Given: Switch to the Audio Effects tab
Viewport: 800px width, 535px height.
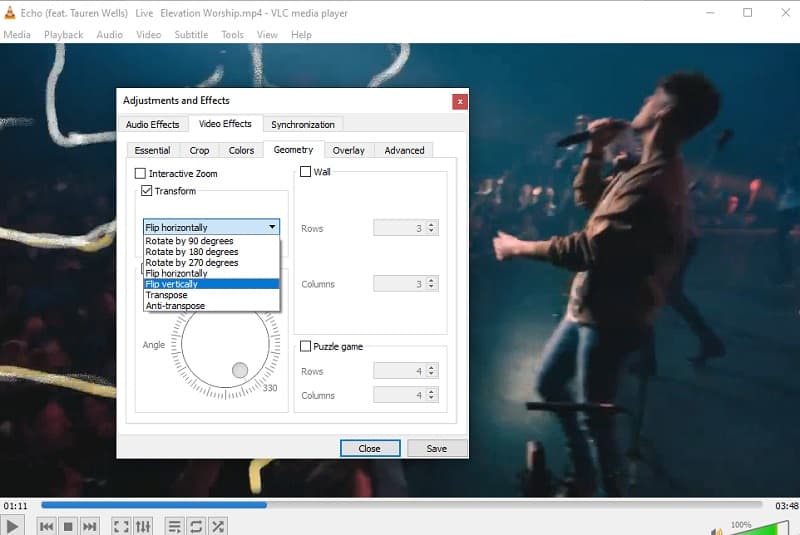Looking at the screenshot, I should click(152, 124).
